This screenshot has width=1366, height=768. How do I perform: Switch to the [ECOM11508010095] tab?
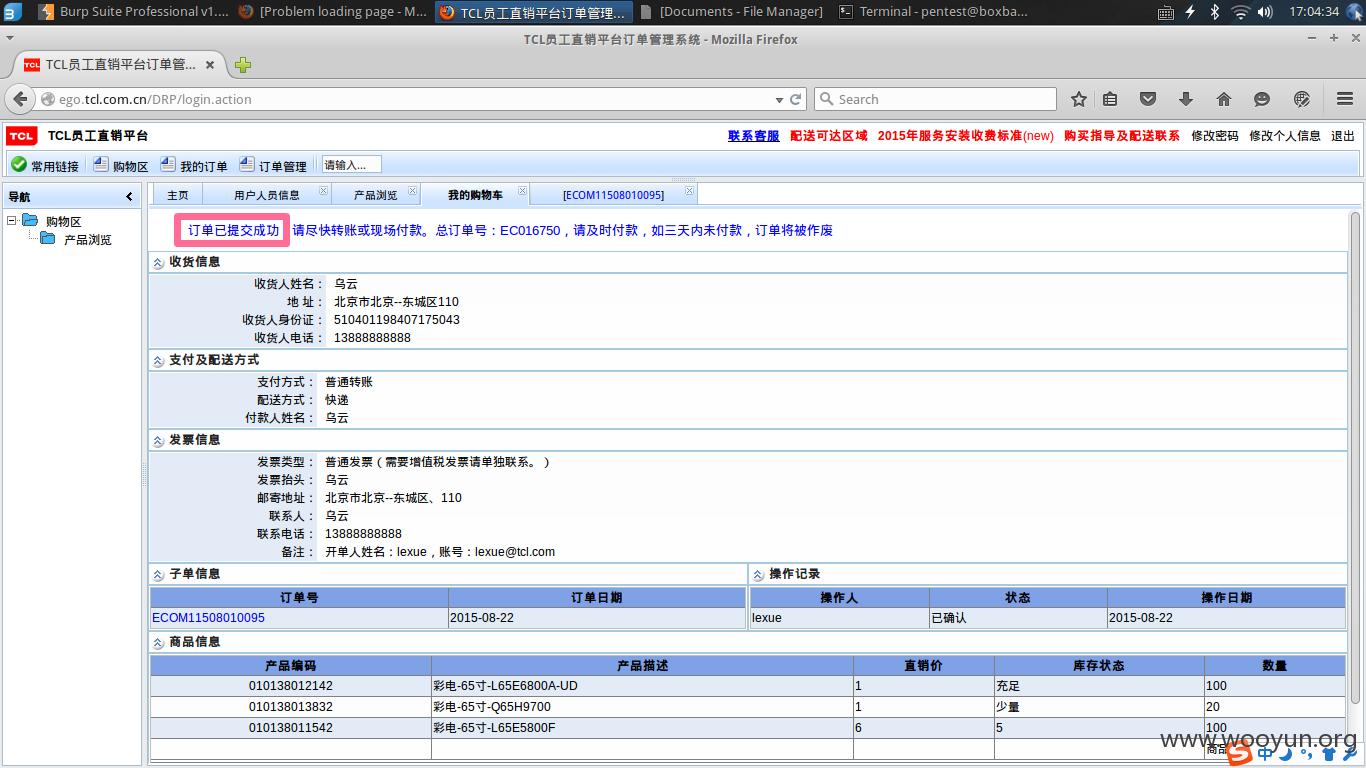coord(613,195)
